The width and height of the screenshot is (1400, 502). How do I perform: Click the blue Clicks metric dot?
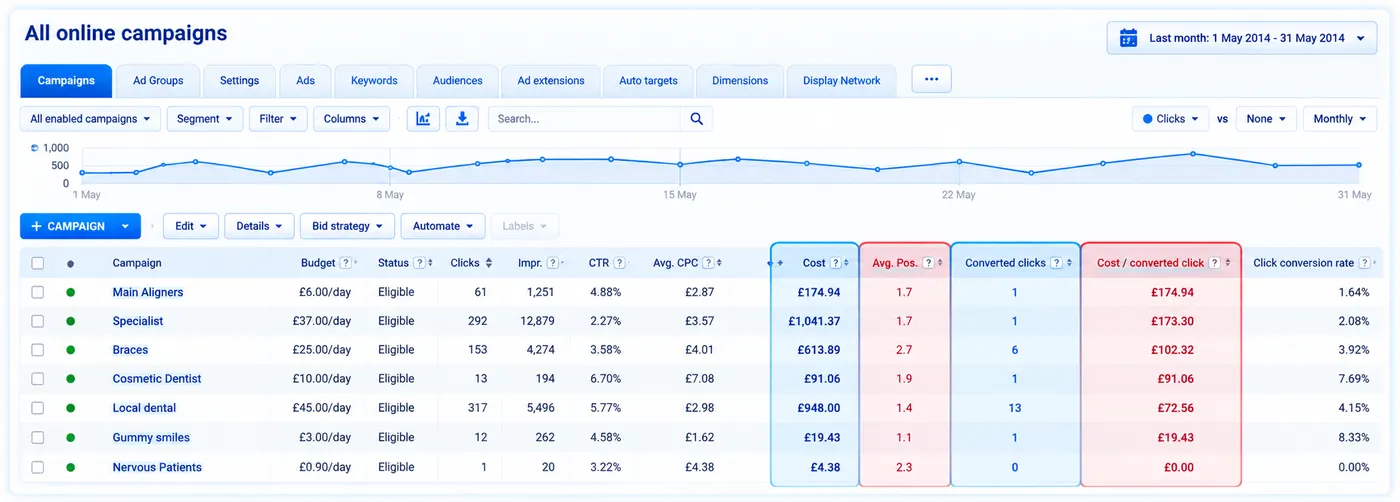(1147, 119)
